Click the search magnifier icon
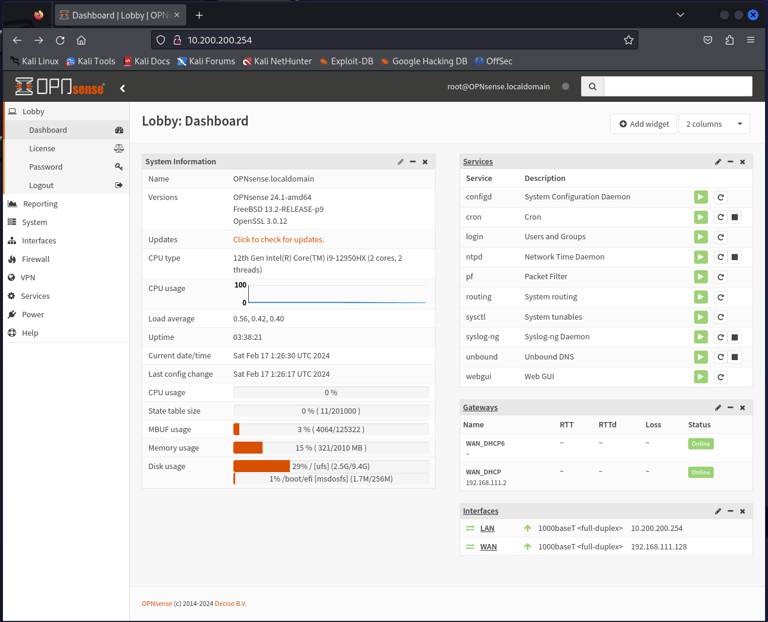The width and height of the screenshot is (768, 622). coord(592,87)
